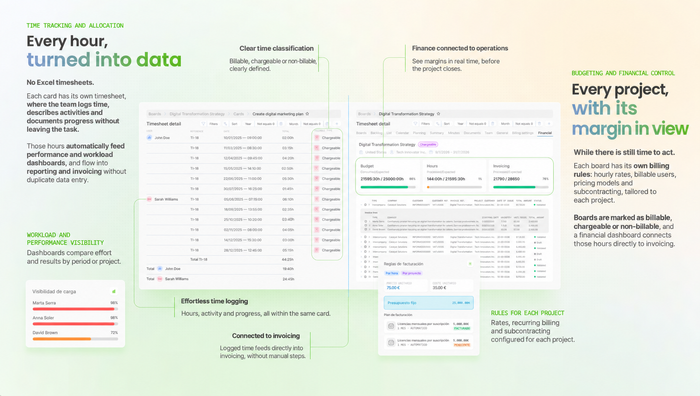The width and height of the screenshot is (700, 396).
Task: Click the star icon beside Create digital marketing plan
Action: tap(307, 114)
